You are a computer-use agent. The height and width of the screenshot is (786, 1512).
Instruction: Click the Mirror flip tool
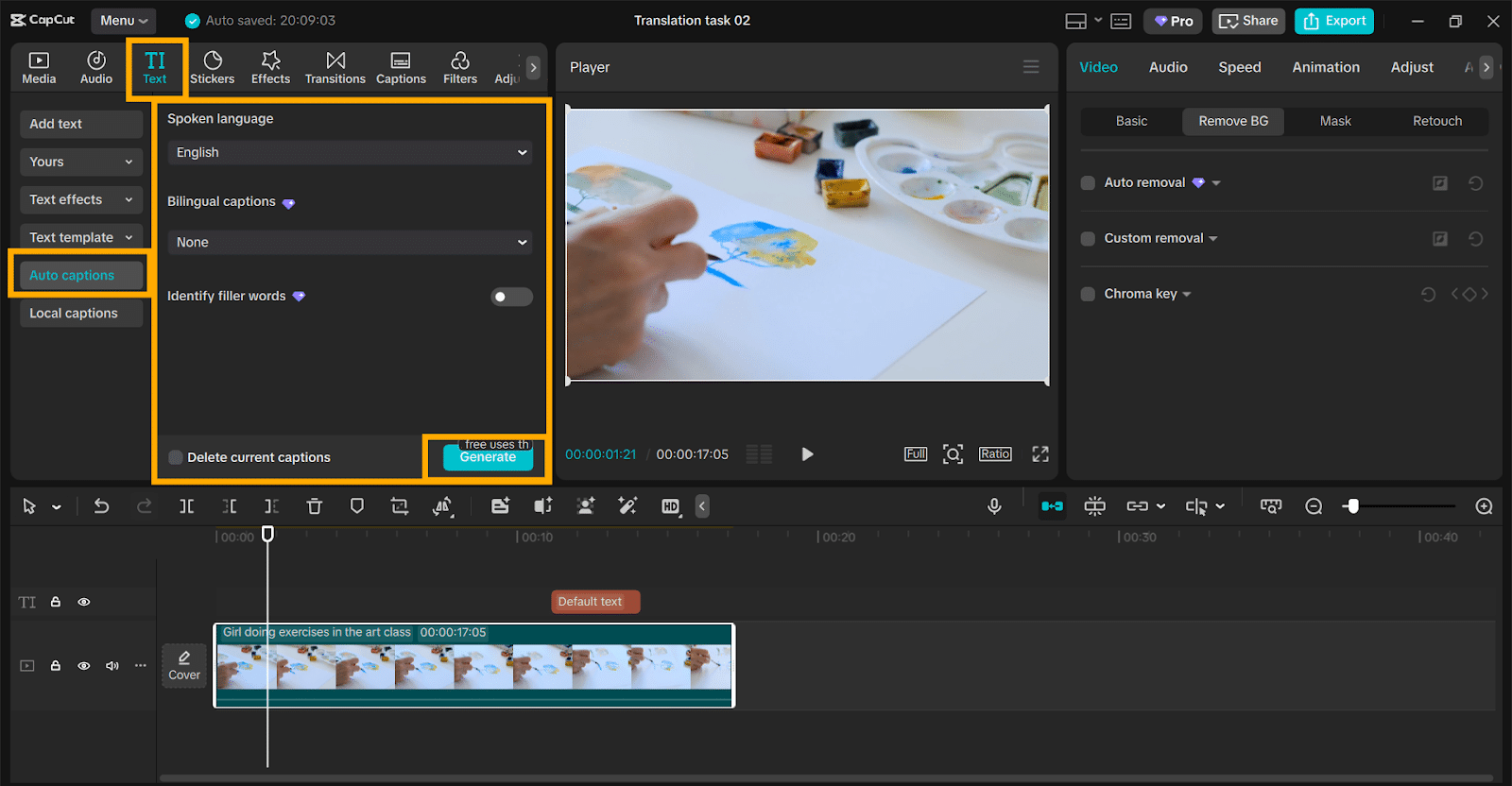coord(442,506)
